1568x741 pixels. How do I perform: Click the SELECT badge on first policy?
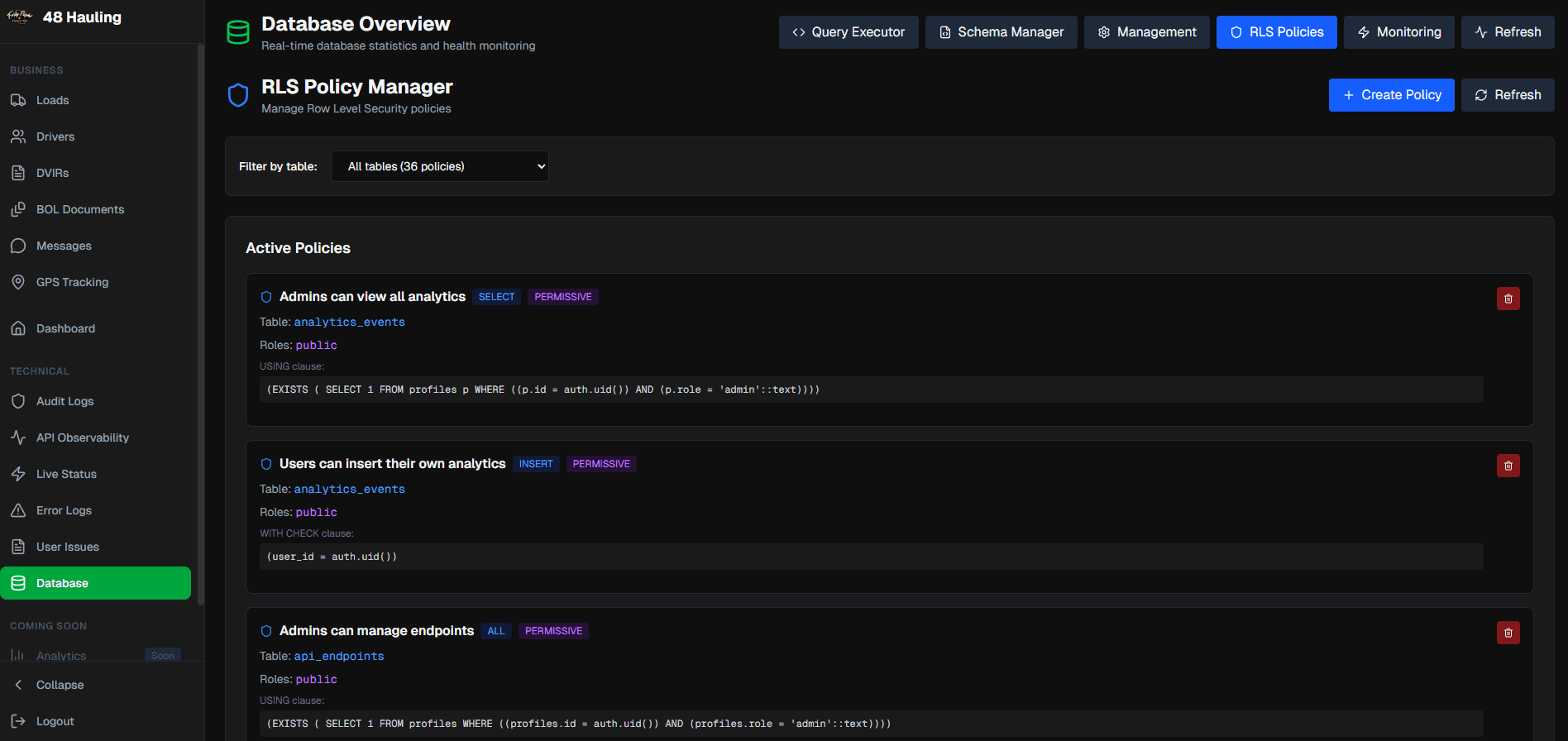tap(497, 297)
